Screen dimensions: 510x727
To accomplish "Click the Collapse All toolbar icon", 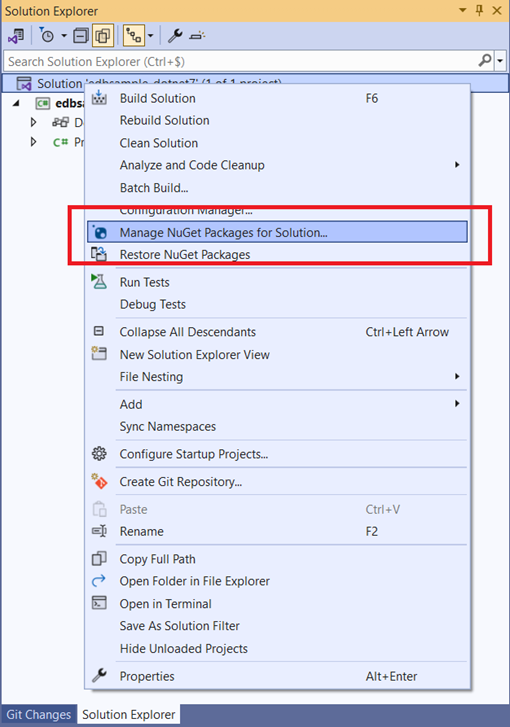I will (x=81, y=36).
